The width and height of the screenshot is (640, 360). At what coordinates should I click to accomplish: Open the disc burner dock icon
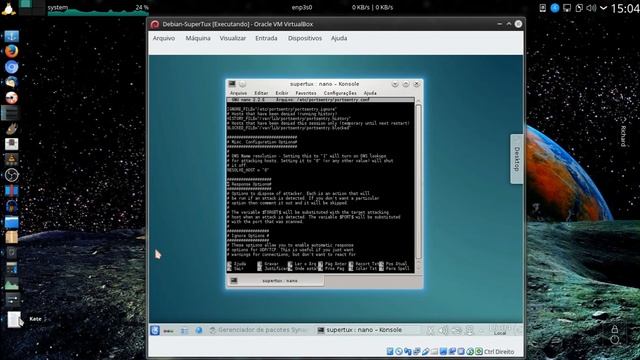click(11, 98)
